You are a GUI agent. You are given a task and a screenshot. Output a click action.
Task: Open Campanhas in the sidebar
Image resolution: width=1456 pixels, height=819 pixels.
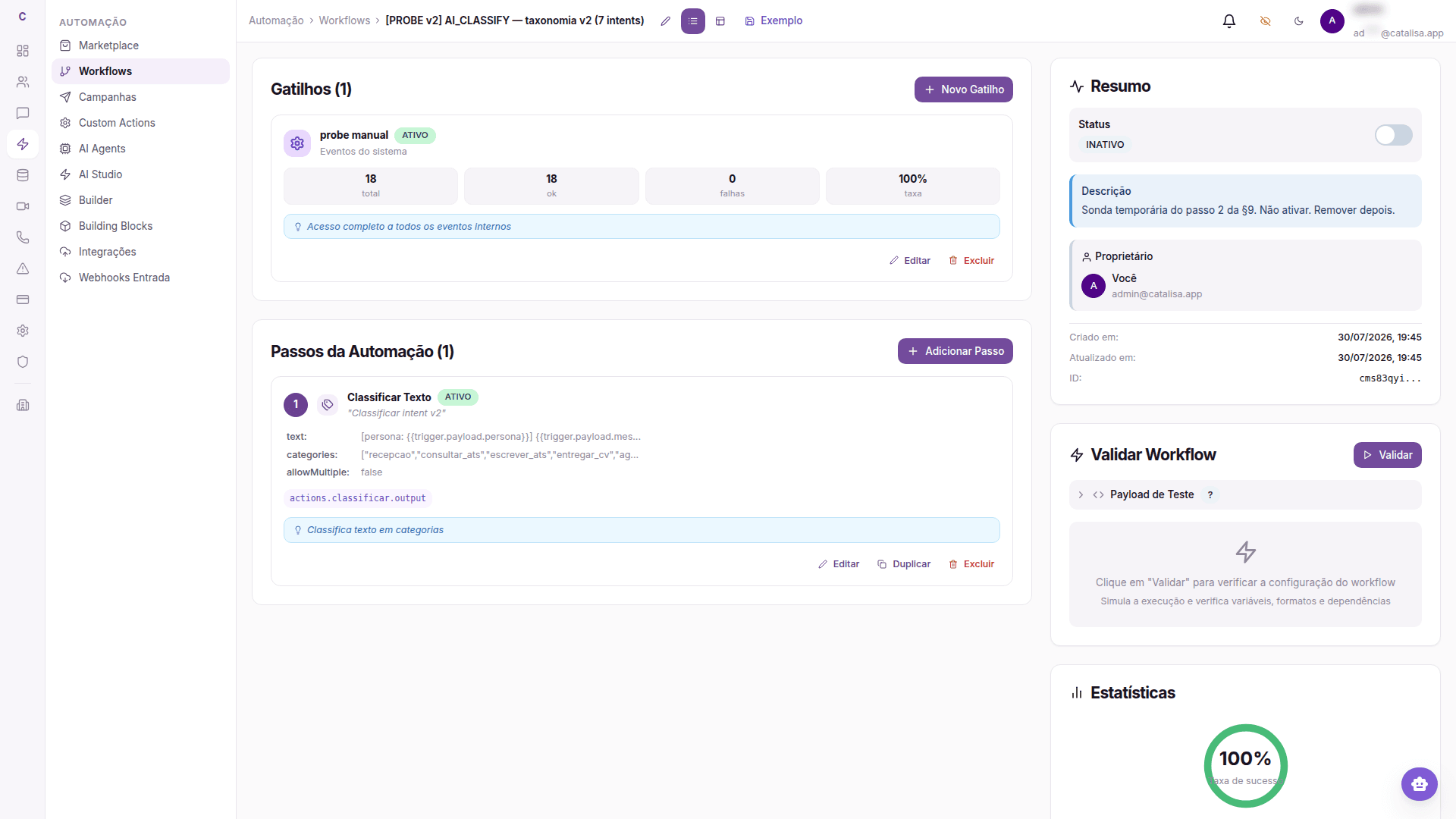140,97
